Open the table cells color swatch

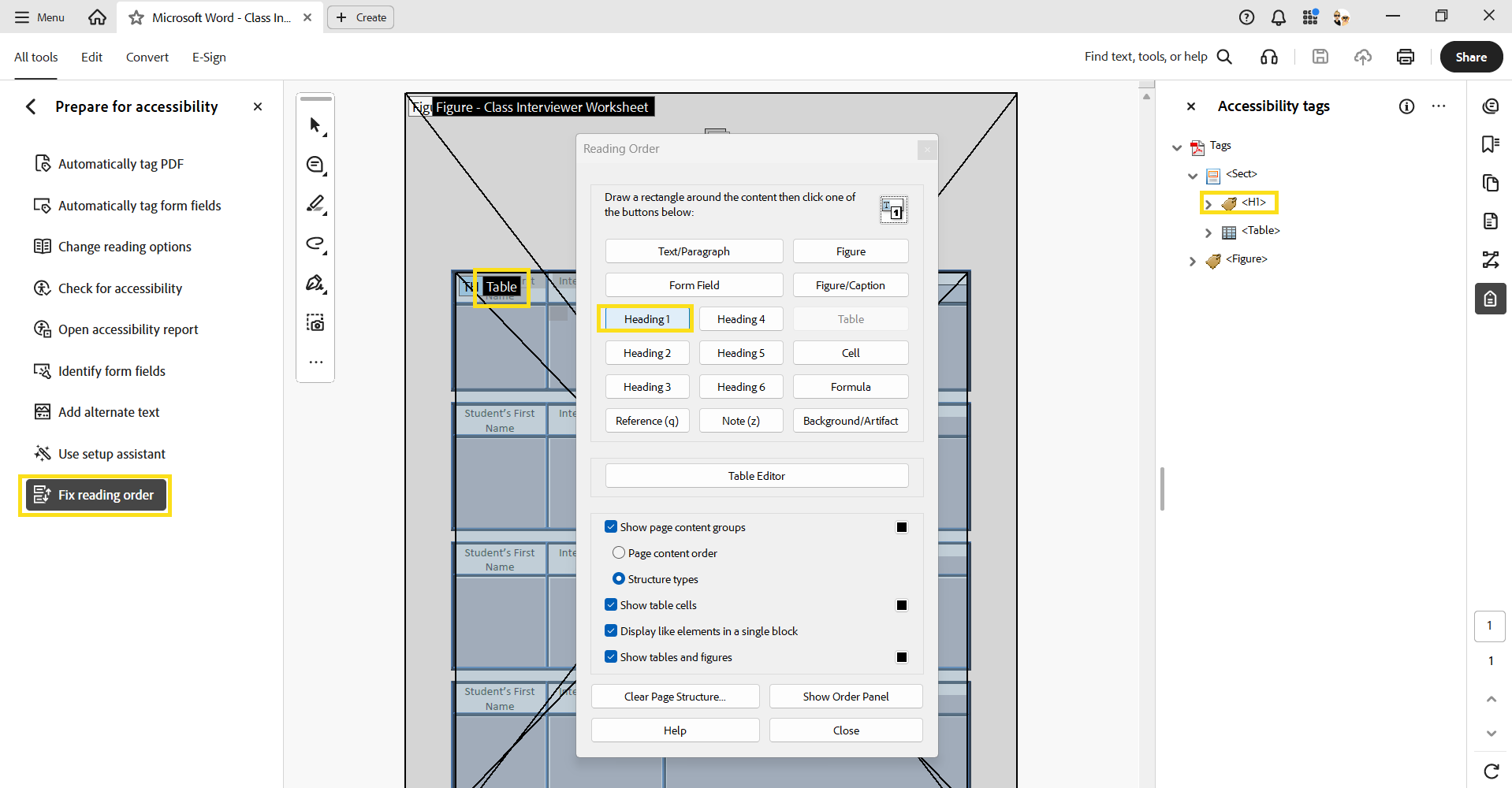click(x=902, y=605)
